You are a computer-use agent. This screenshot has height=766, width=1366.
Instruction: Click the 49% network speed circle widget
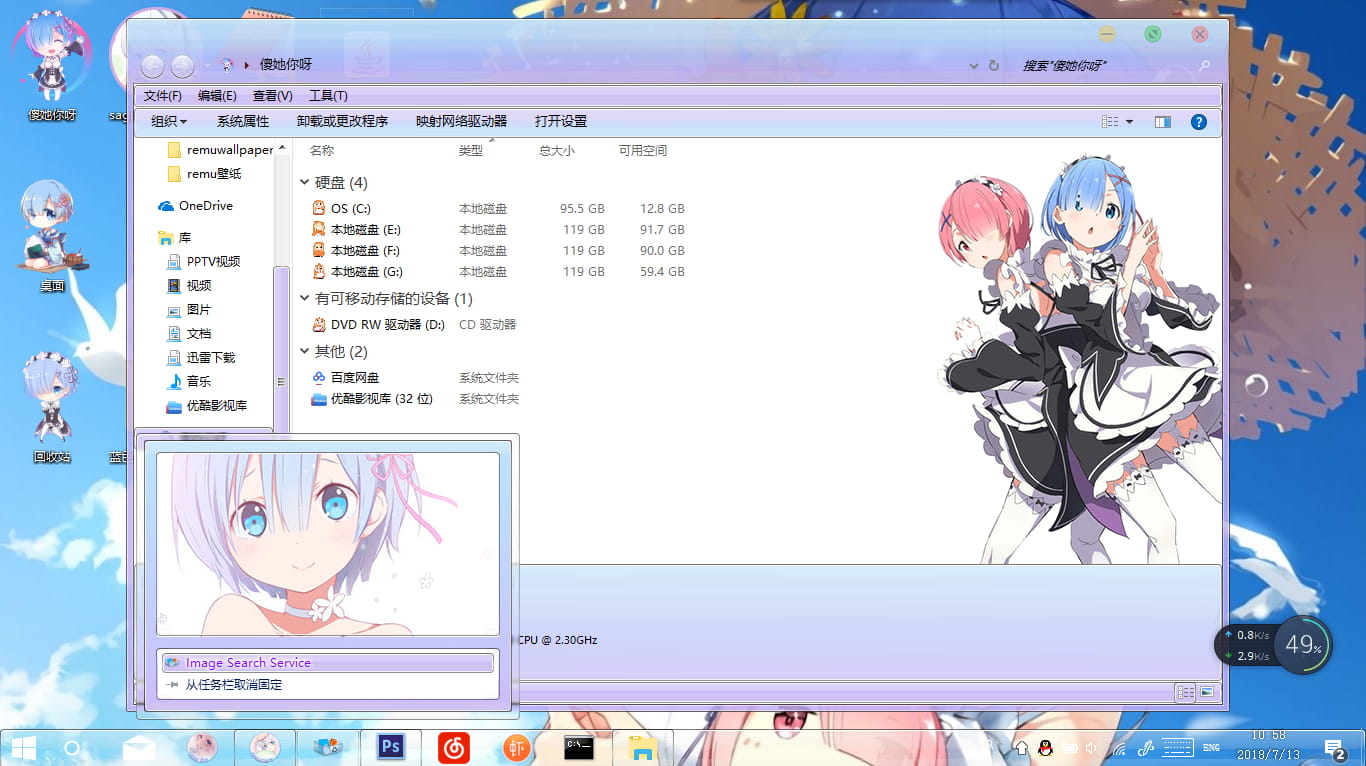point(1303,646)
